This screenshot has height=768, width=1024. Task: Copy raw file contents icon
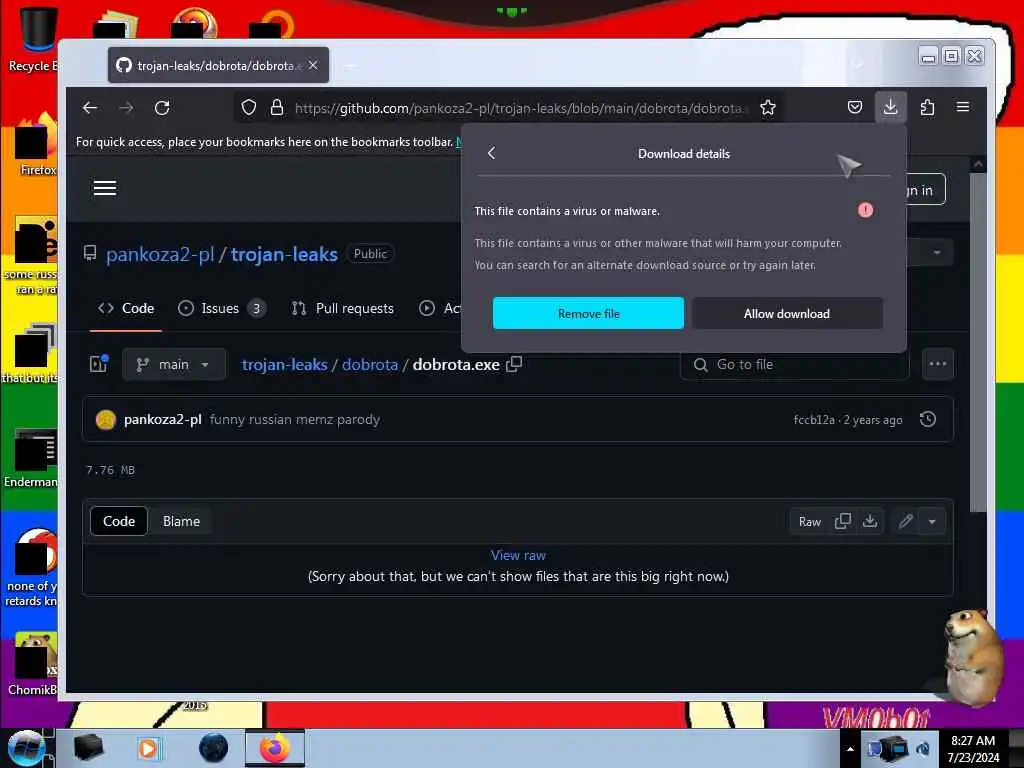(842, 521)
